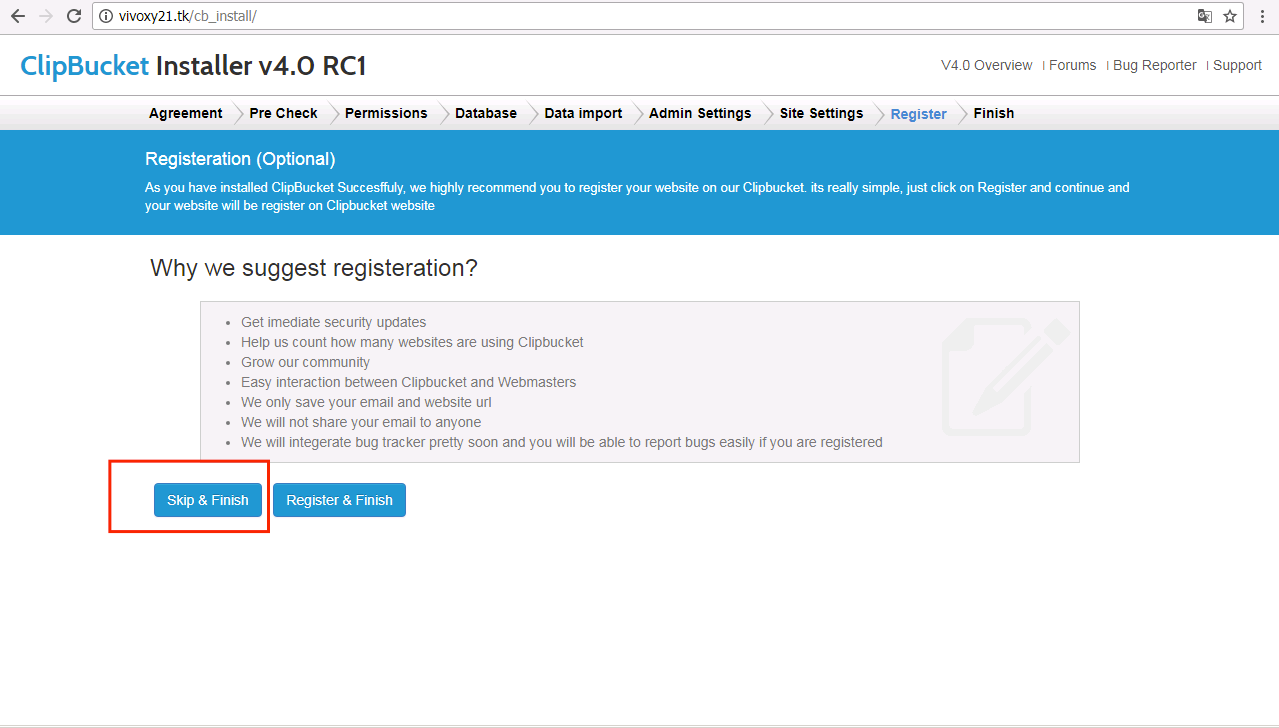Open the Forums link
The height and width of the screenshot is (728, 1279).
(1072, 65)
